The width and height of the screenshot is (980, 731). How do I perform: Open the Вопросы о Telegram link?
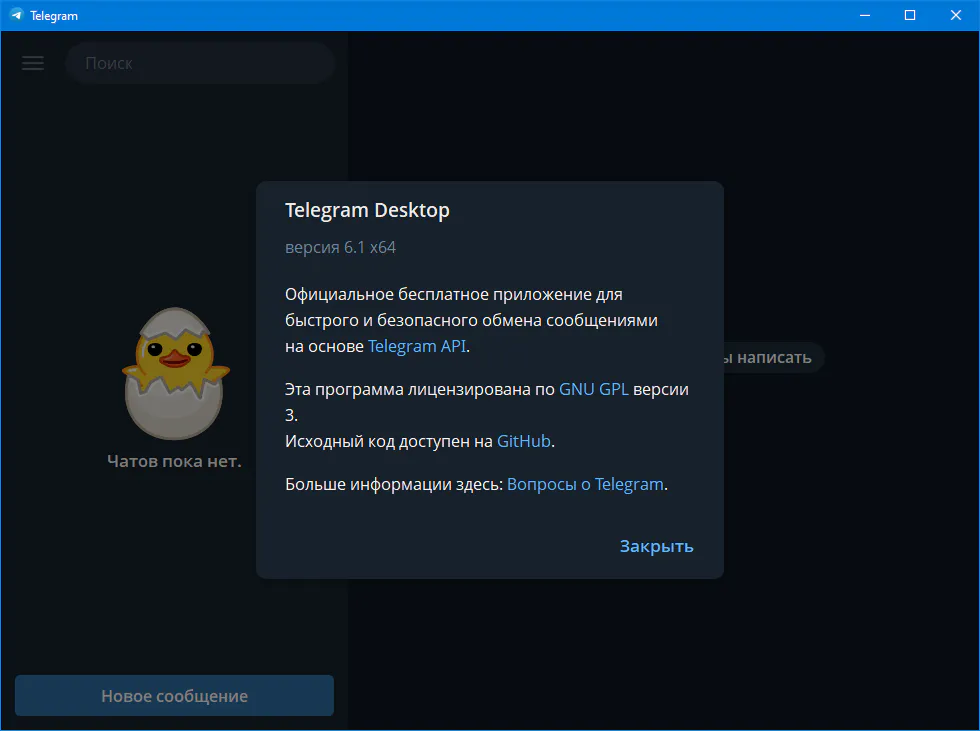click(585, 484)
